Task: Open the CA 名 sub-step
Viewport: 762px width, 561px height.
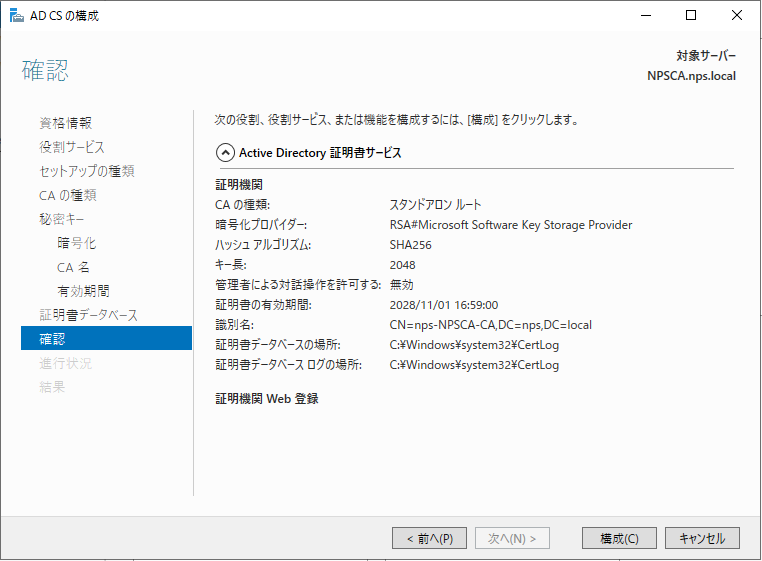Action: click(x=73, y=267)
